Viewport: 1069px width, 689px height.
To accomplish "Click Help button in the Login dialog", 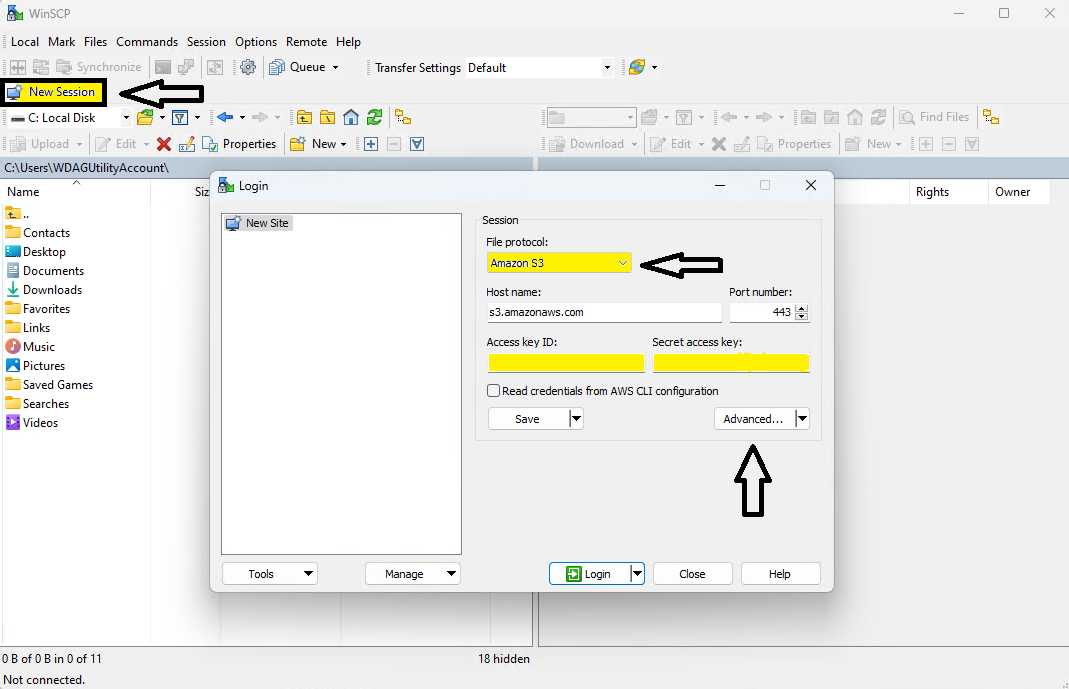I will 779,574.
